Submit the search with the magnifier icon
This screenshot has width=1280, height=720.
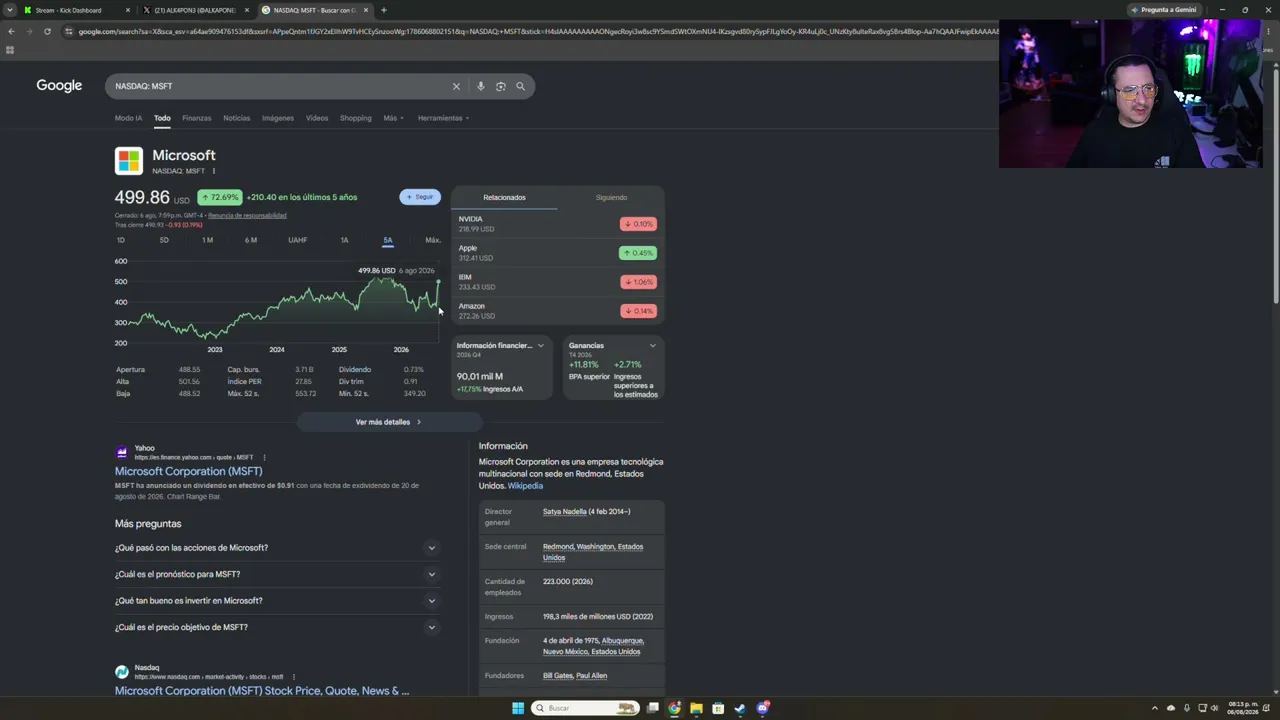[520, 86]
